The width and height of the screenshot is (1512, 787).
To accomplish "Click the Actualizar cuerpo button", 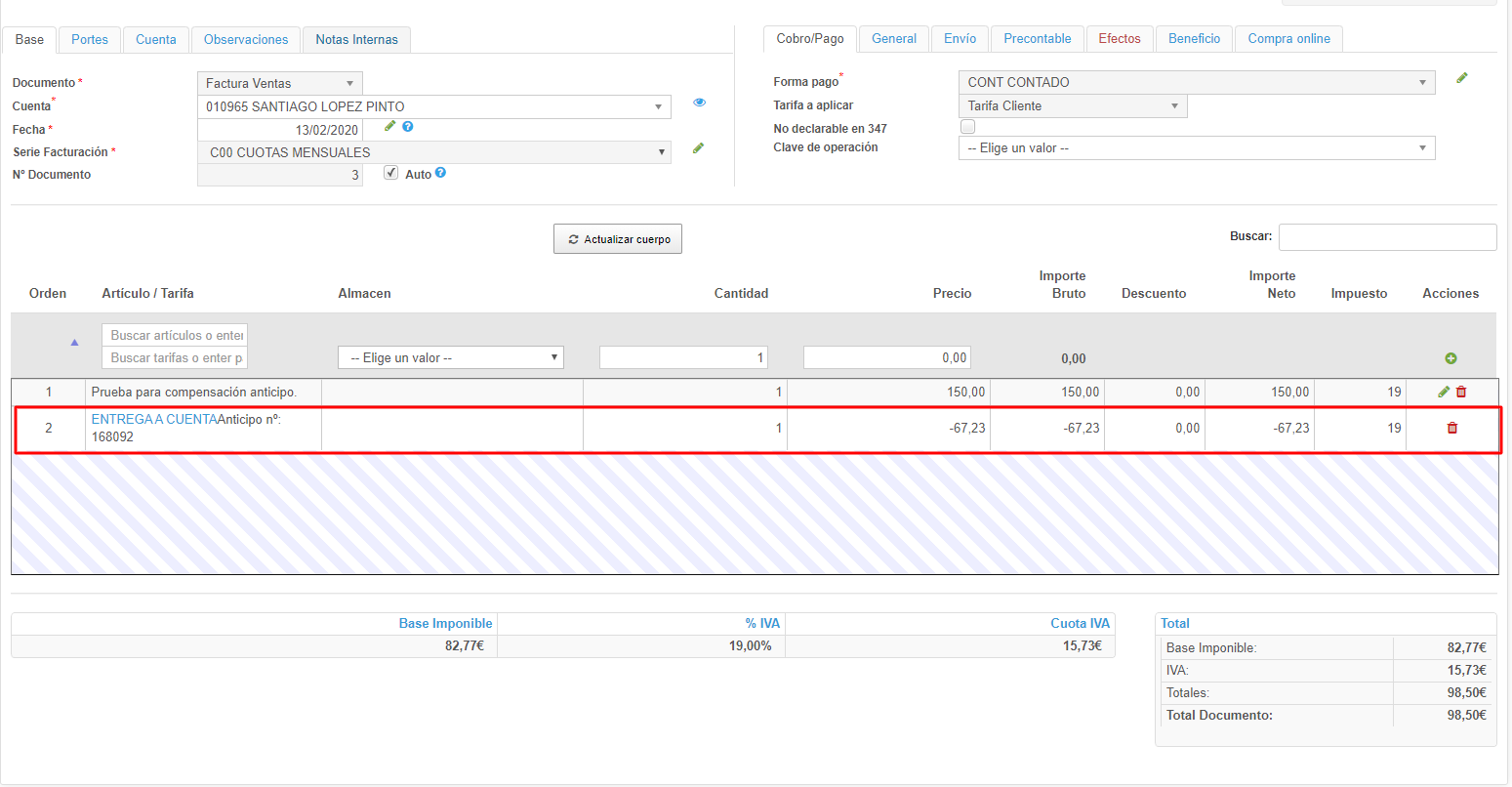I will (618, 239).
